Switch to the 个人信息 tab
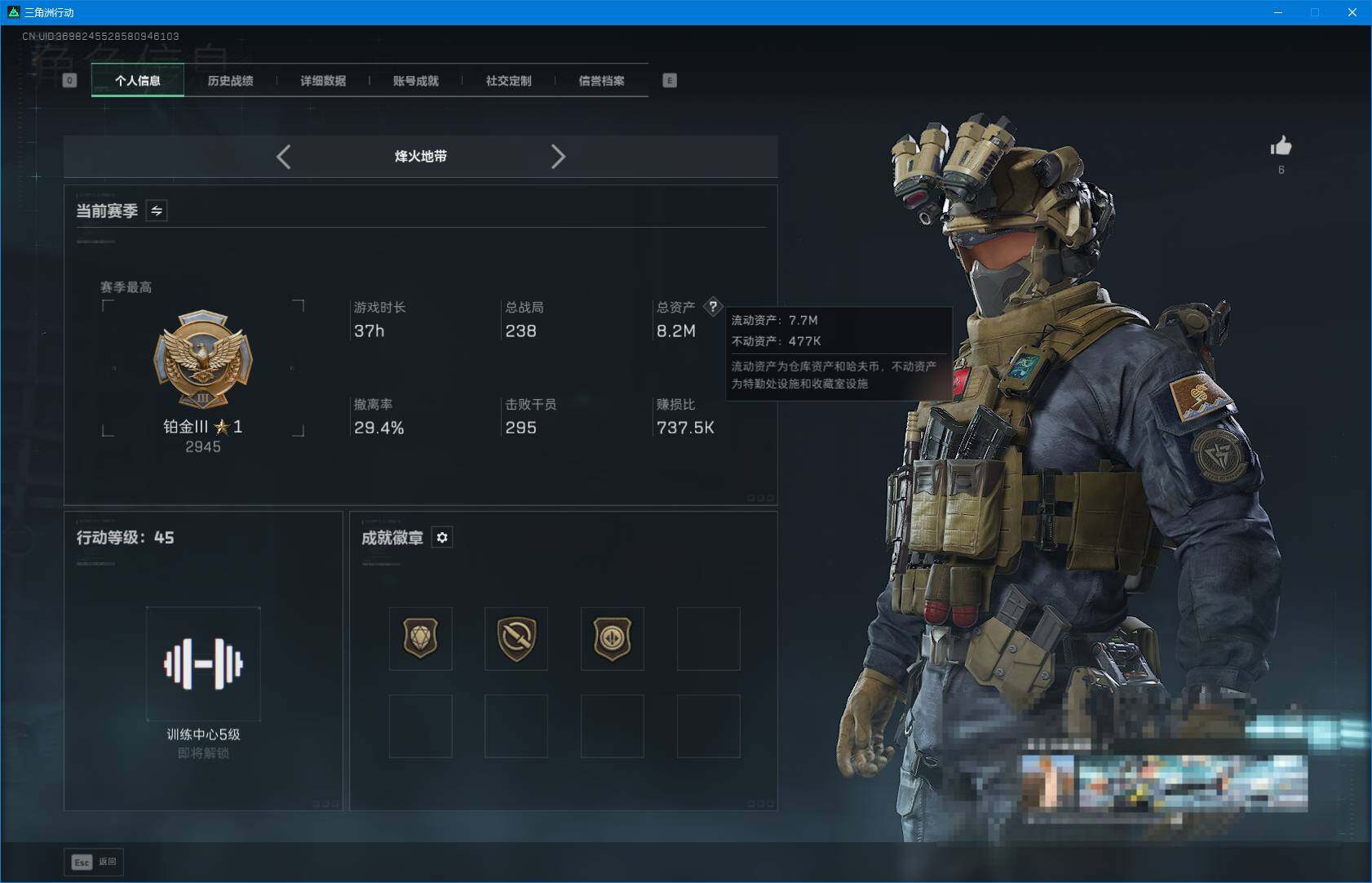 click(138, 81)
